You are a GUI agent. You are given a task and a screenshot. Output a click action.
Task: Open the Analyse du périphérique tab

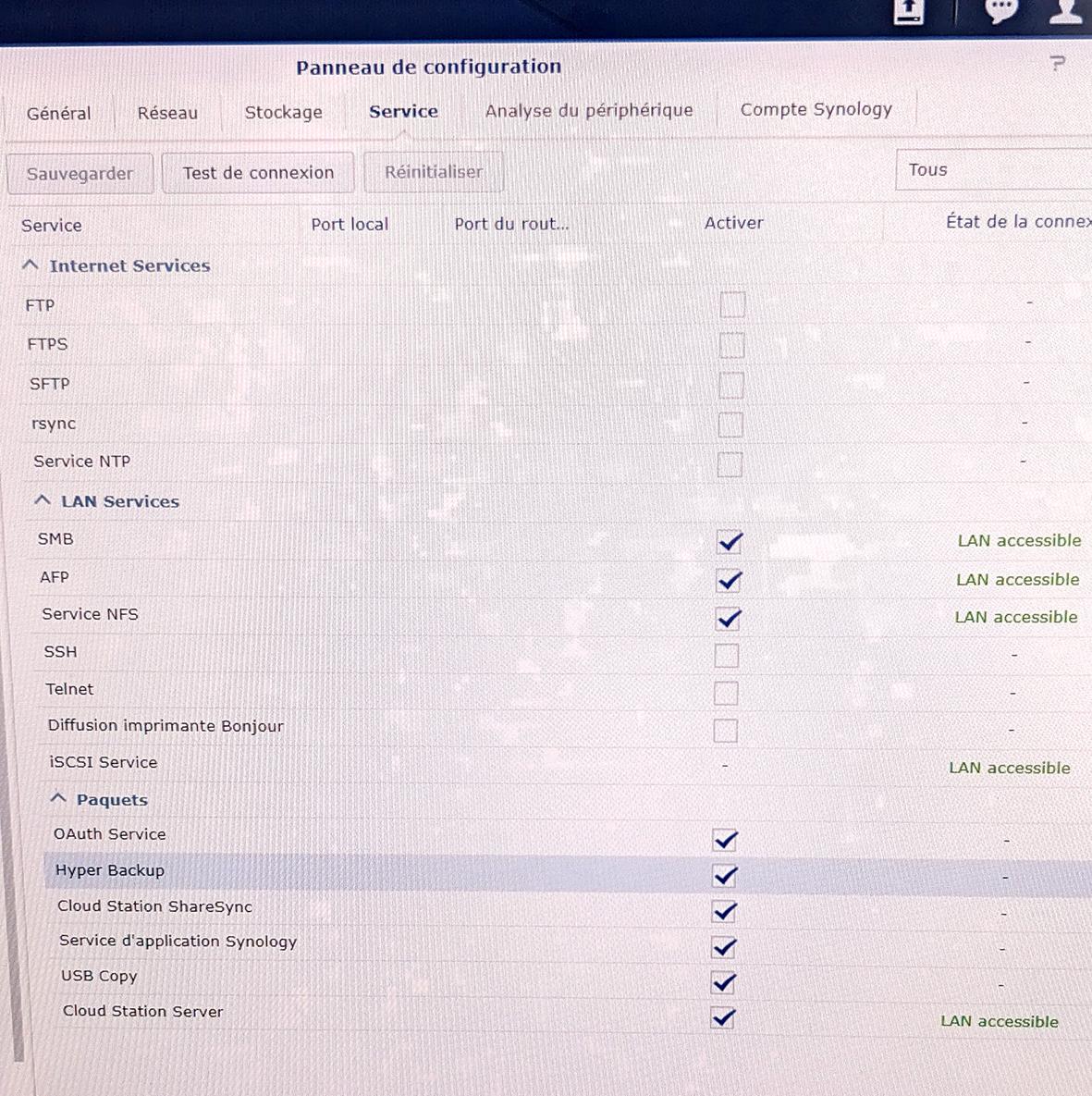point(589,110)
